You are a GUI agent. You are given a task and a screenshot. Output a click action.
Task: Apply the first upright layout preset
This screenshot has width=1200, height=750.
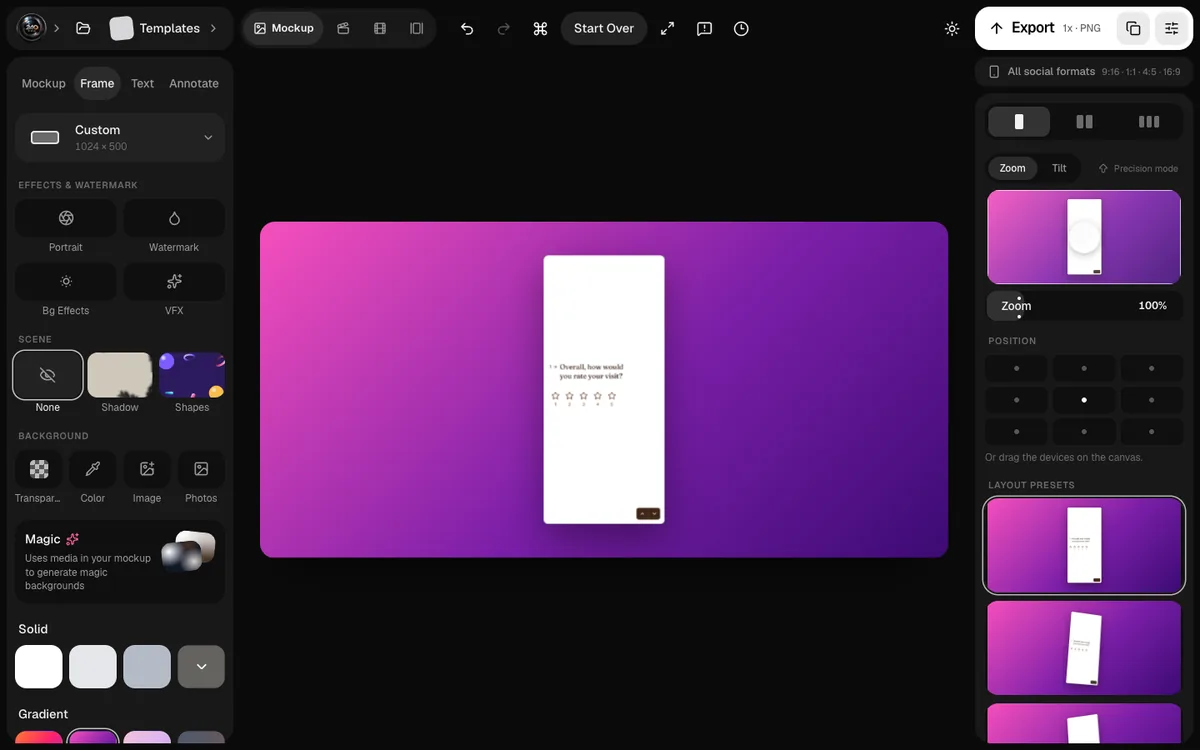tap(1084, 545)
